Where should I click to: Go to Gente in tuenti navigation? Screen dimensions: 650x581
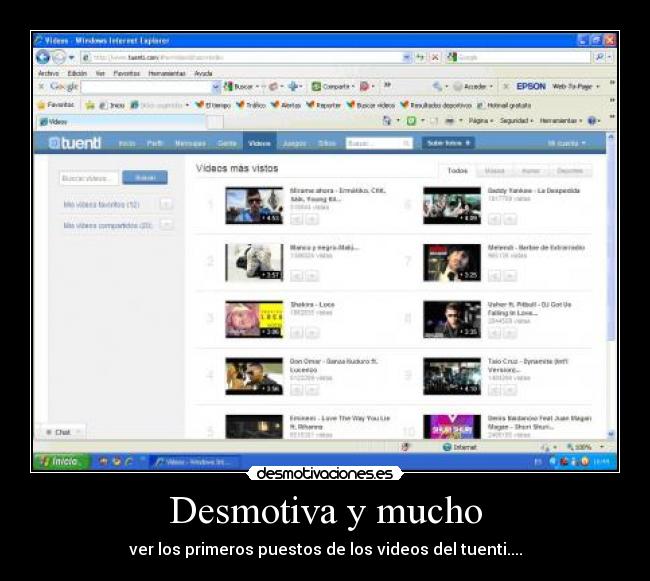[x=227, y=143]
